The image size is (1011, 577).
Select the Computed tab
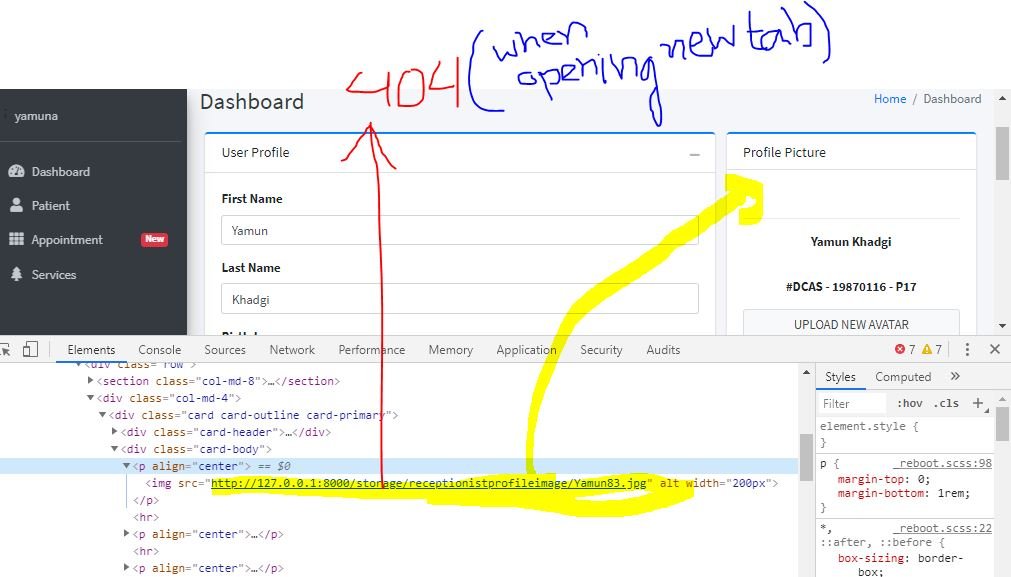click(x=903, y=377)
